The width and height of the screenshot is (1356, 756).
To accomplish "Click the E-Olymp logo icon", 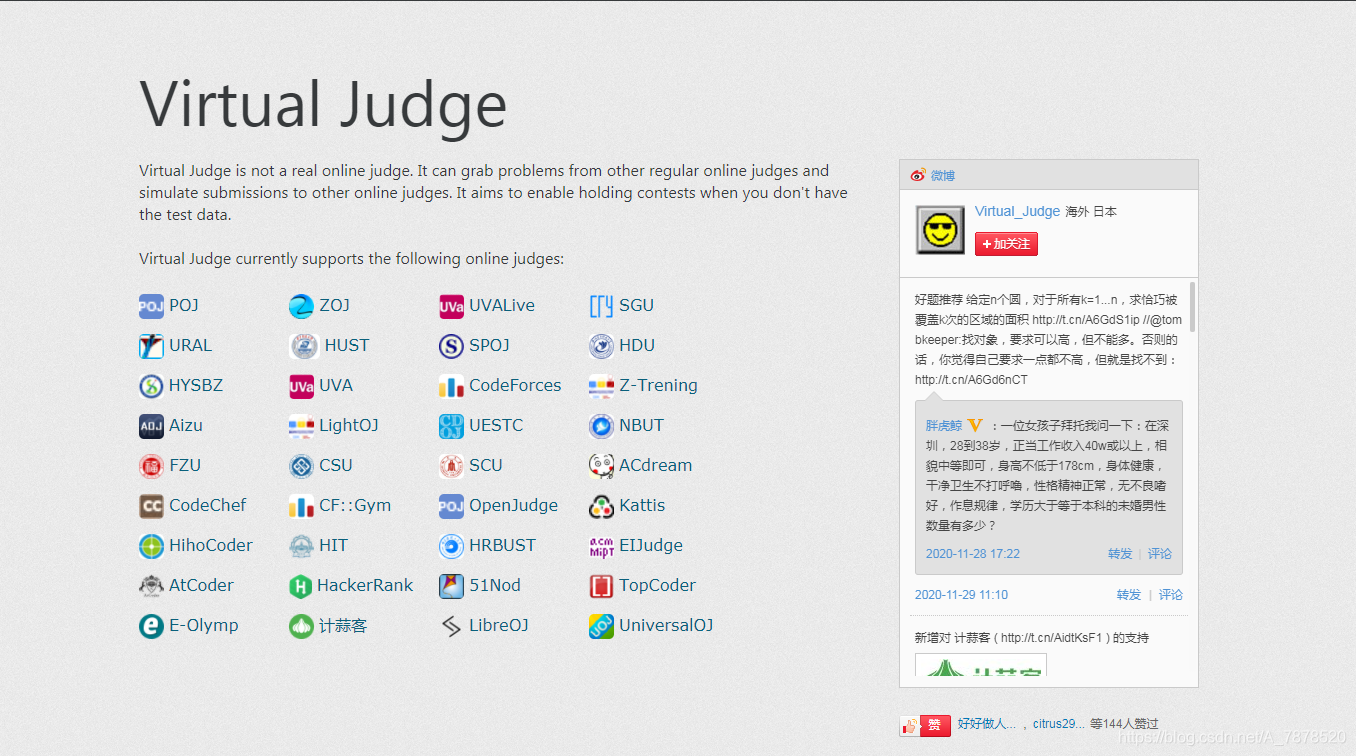I will 151,626.
